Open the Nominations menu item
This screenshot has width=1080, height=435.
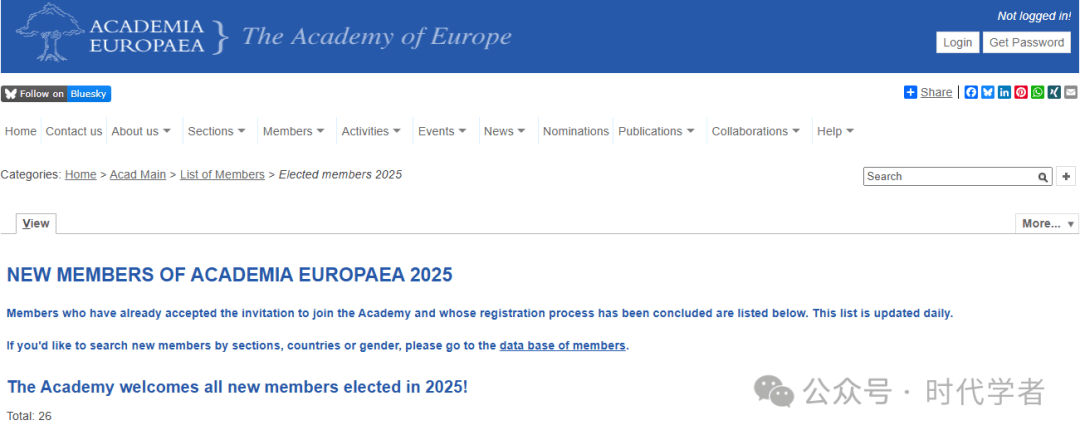coord(576,131)
